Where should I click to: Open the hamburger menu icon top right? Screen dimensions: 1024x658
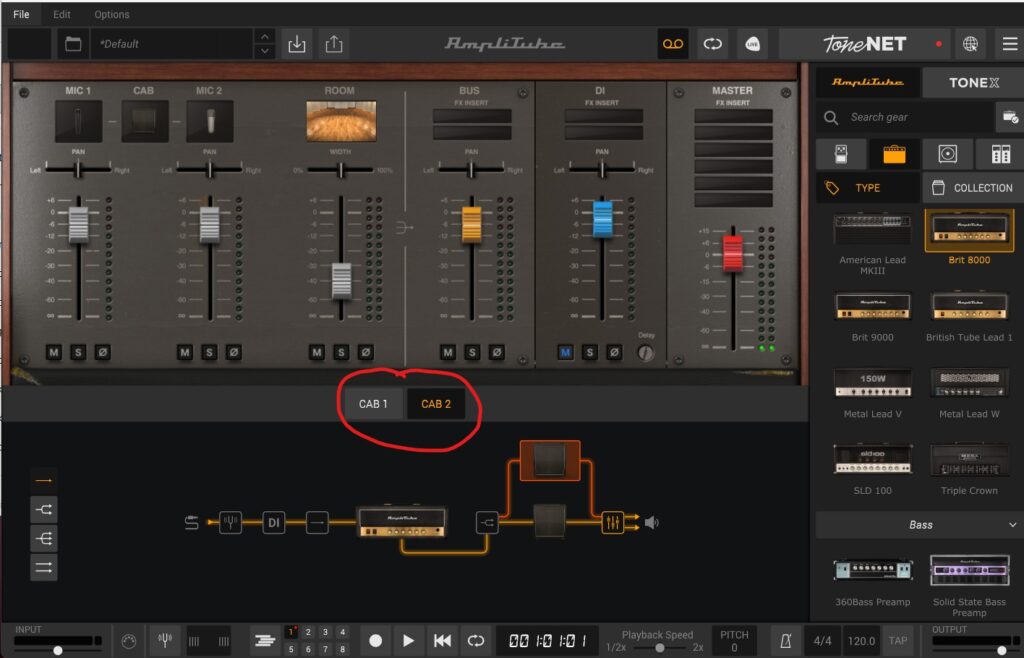point(1006,44)
